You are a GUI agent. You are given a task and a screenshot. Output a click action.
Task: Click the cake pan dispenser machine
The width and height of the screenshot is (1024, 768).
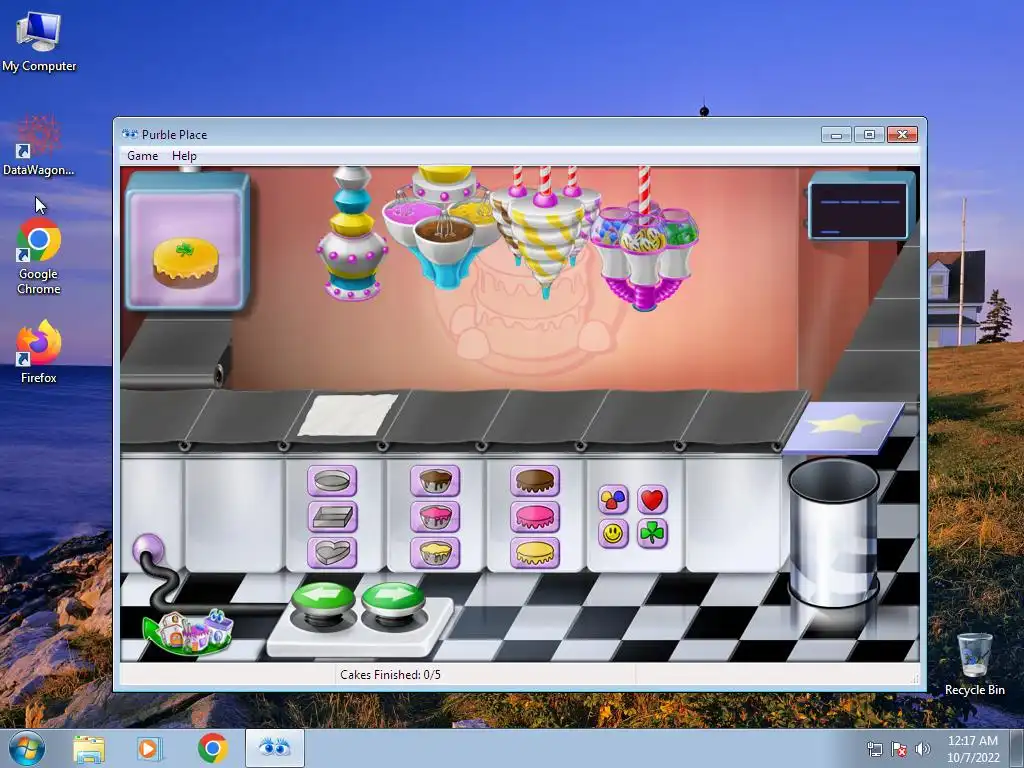pyautogui.click(x=352, y=233)
